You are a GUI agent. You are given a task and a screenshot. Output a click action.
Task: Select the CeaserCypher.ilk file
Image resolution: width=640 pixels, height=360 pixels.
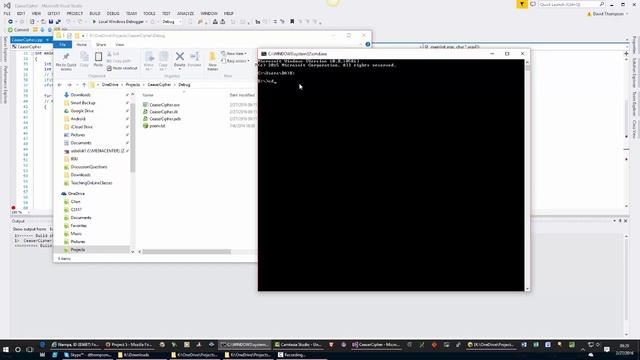coord(163,112)
